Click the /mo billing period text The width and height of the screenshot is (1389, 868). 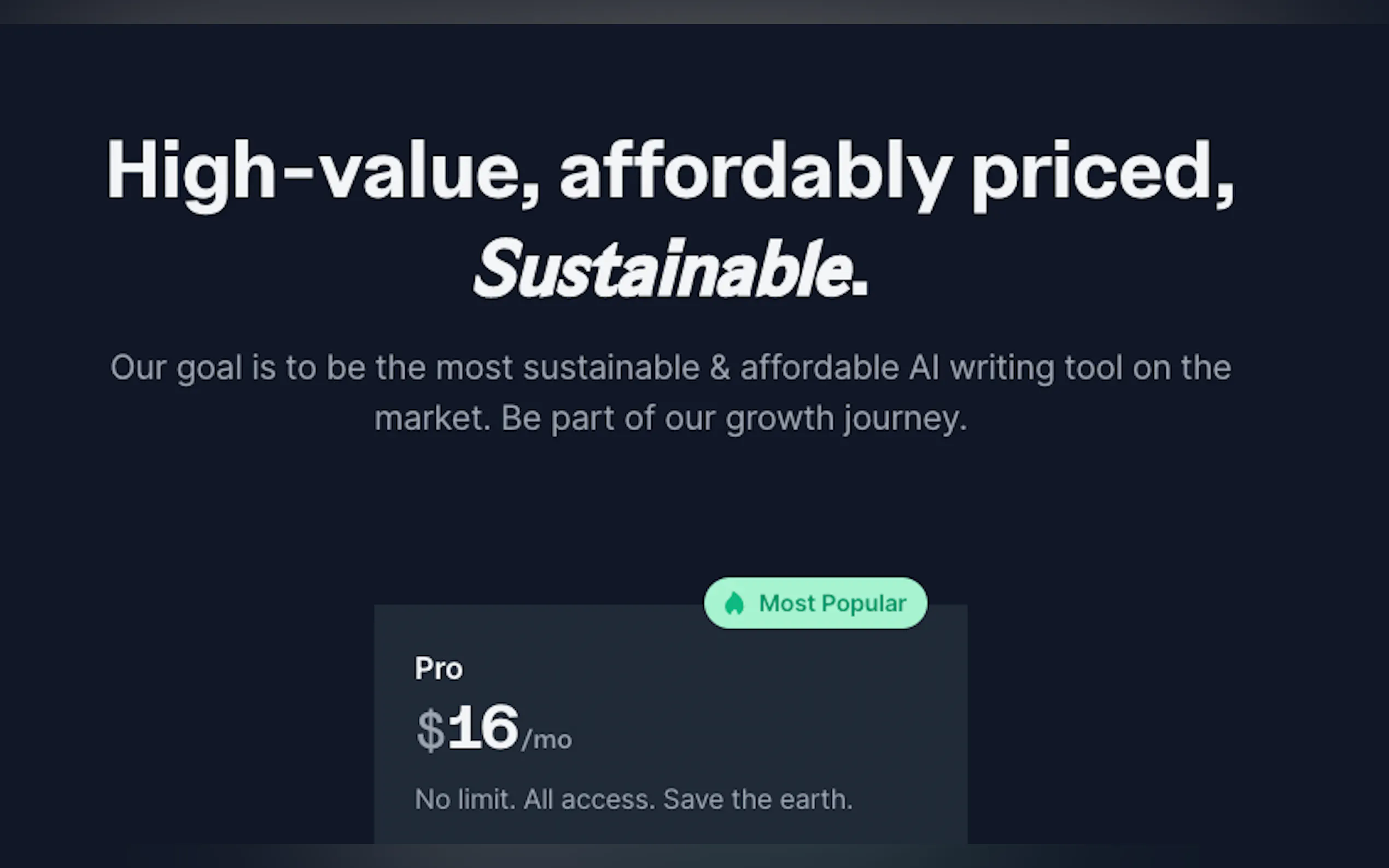click(547, 740)
